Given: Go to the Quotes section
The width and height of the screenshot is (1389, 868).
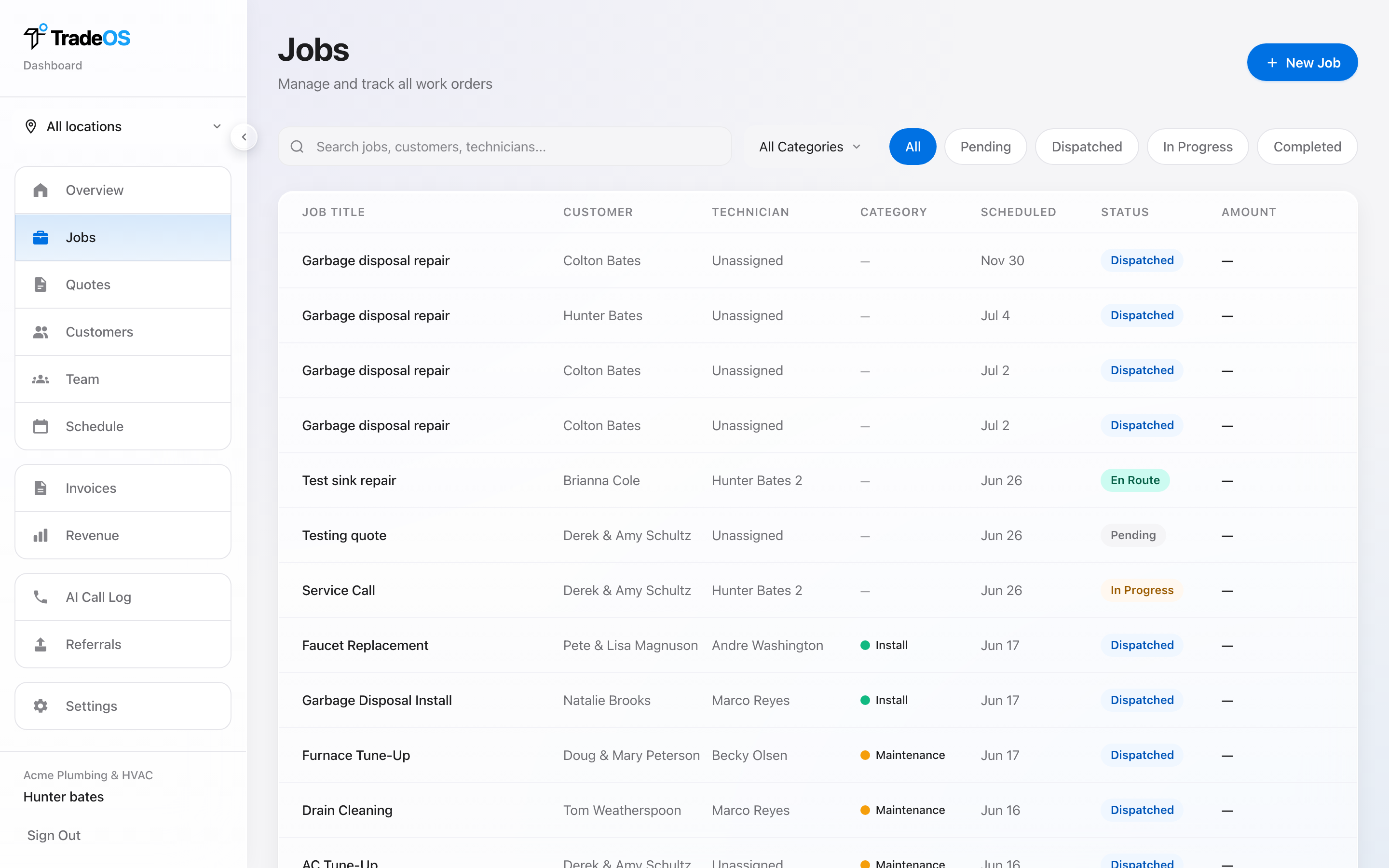Looking at the screenshot, I should (x=123, y=284).
